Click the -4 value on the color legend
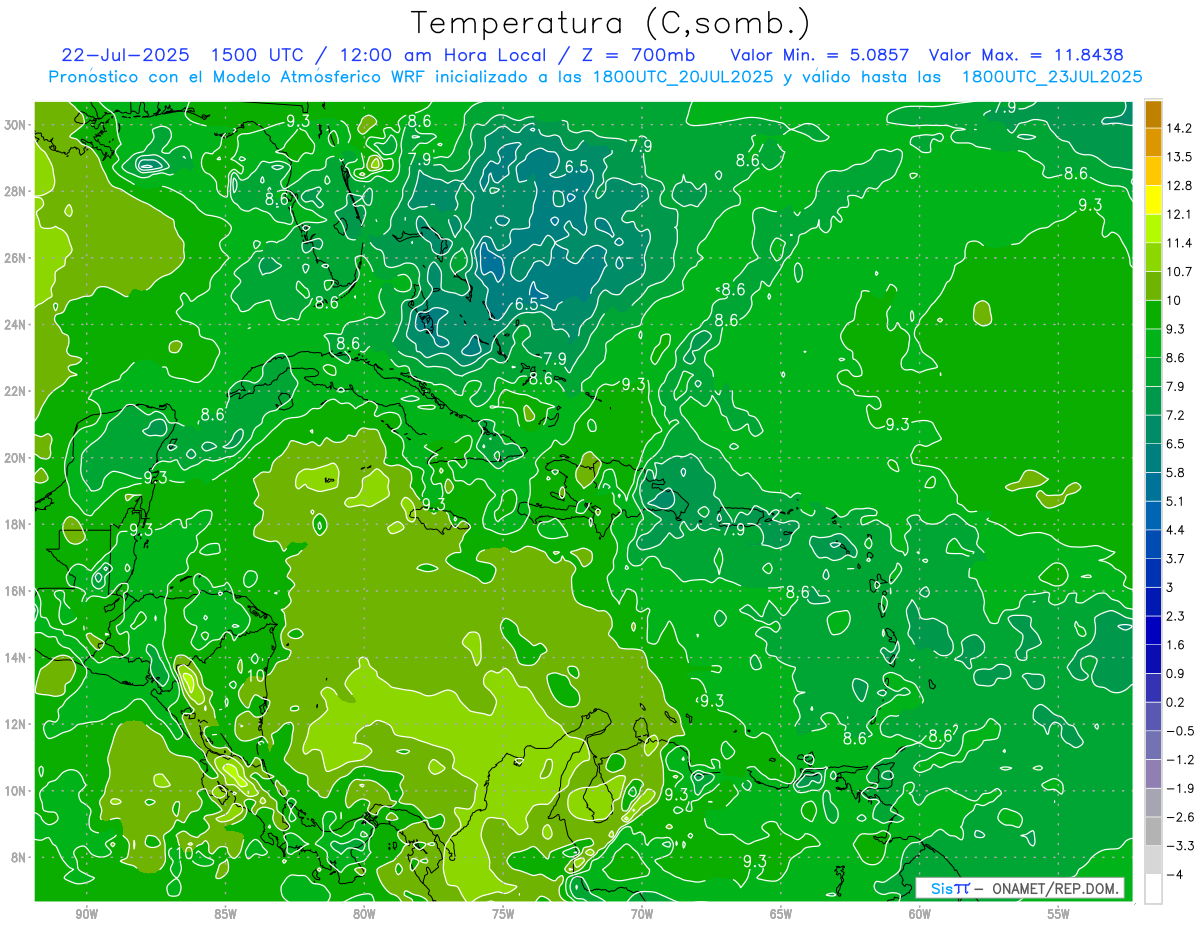1200x927 pixels. (x=1175, y=875)
